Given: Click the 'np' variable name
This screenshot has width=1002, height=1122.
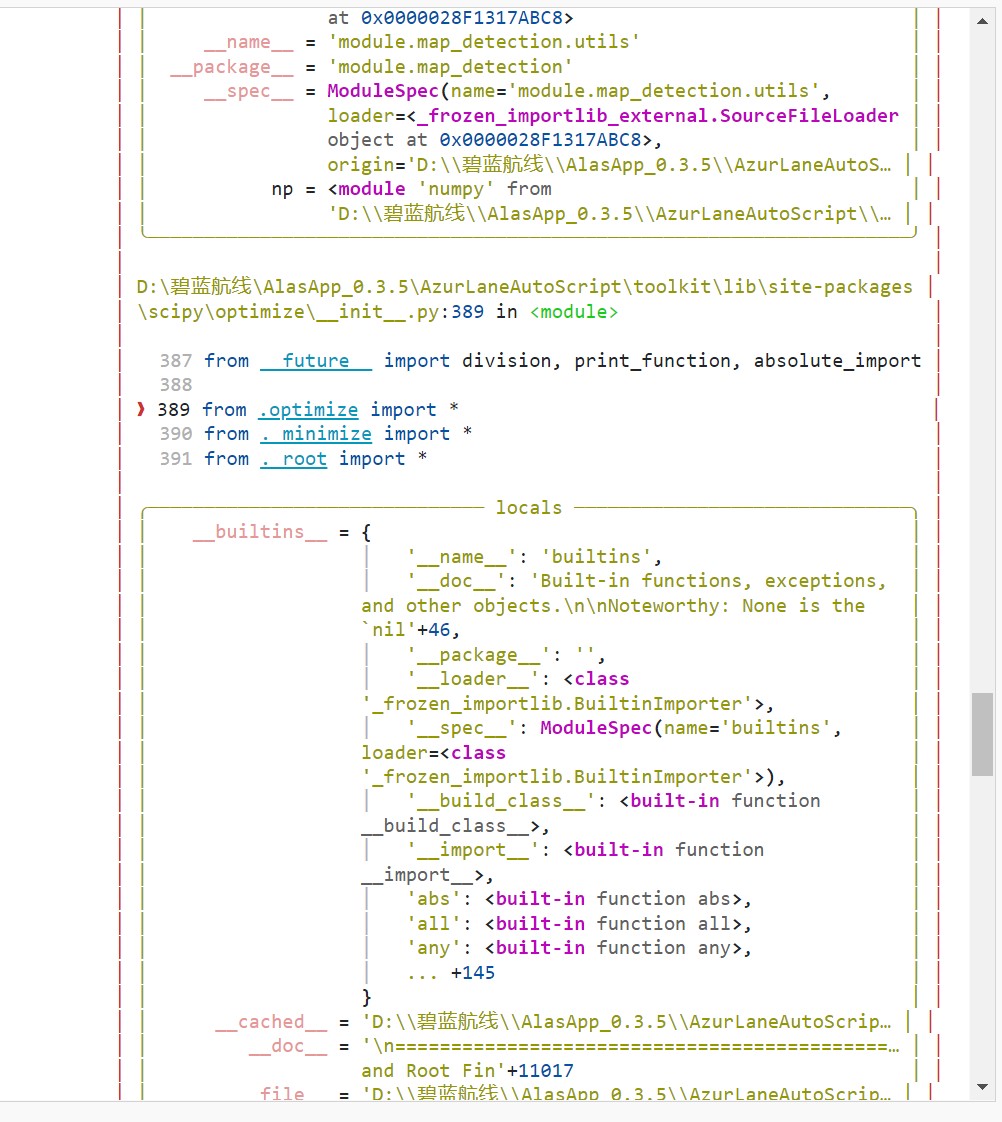Looking at the screenshot, I should 282,190.
